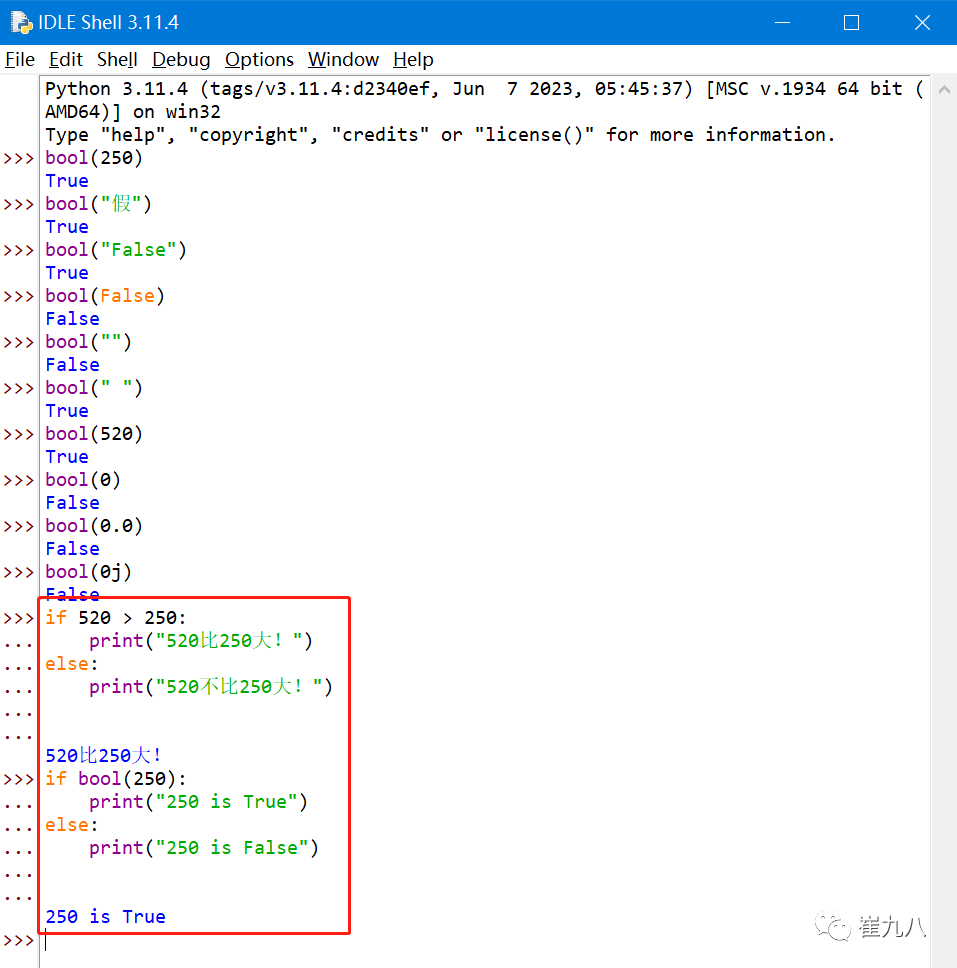The width and height of the screenshot is (957, 968).
Task: Click the line bool(0j)
Action: [88, 572]
